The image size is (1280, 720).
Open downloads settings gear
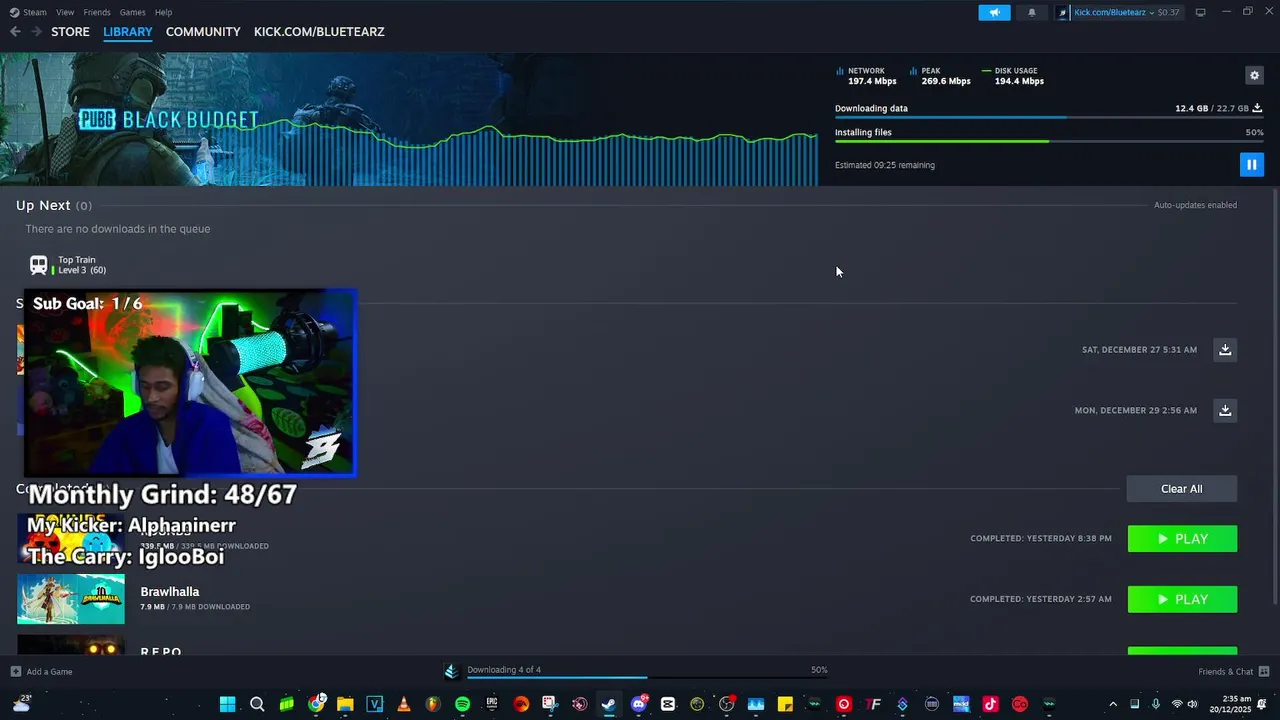tap(1254, 75)
